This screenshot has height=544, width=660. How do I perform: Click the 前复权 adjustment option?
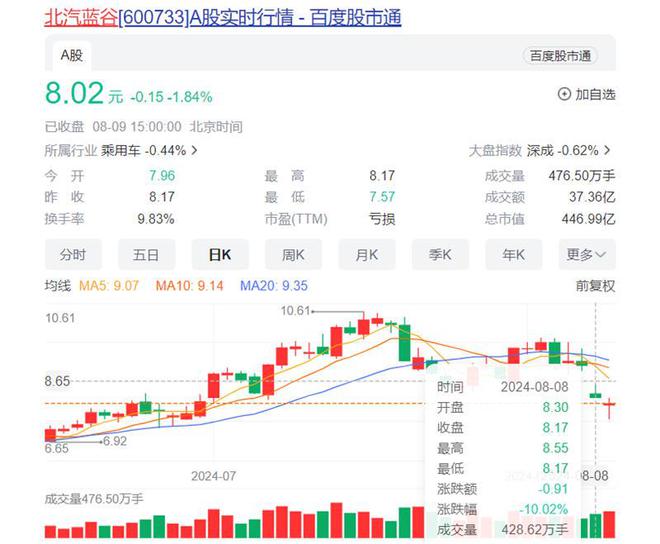tap(595, 286)
